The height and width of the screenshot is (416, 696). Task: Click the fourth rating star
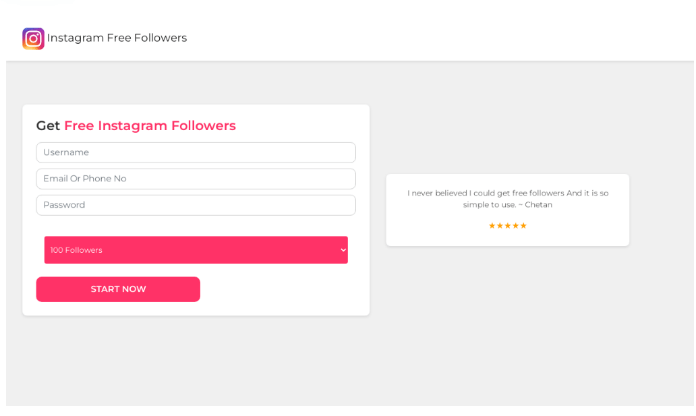point(516,226)
